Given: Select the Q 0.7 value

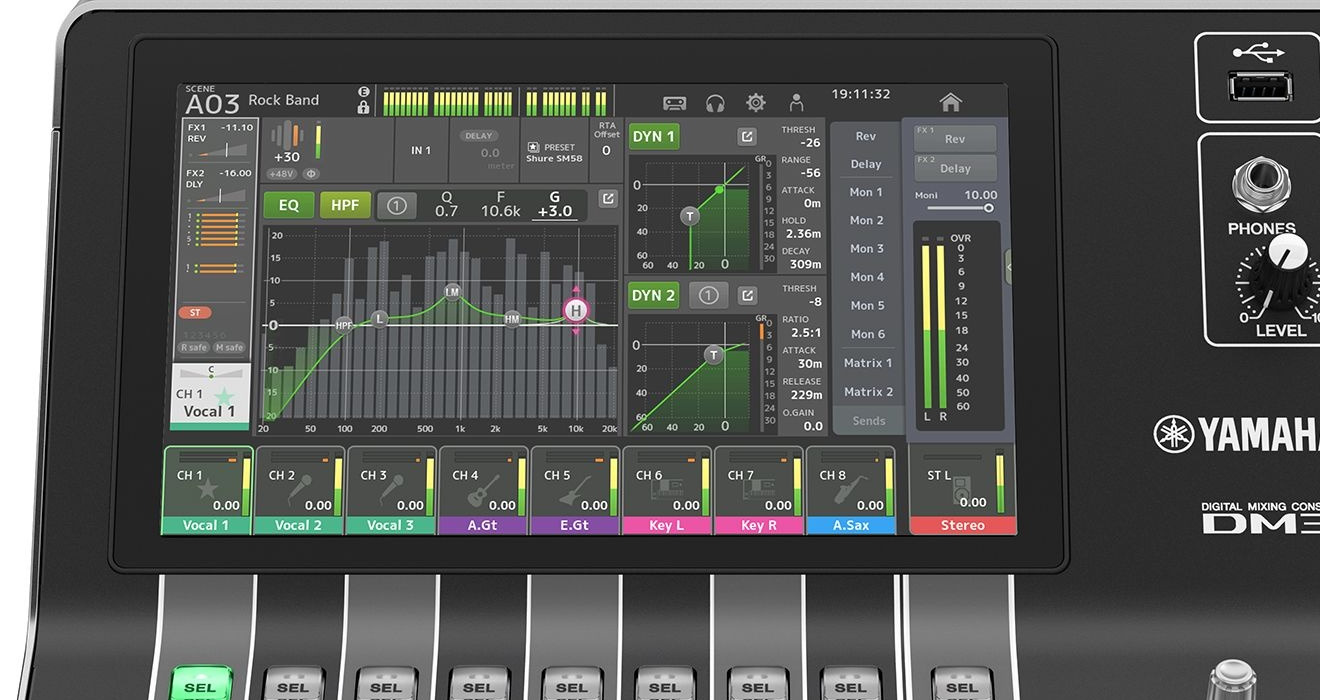Looking at the screenshot, I should pos(447,204).
